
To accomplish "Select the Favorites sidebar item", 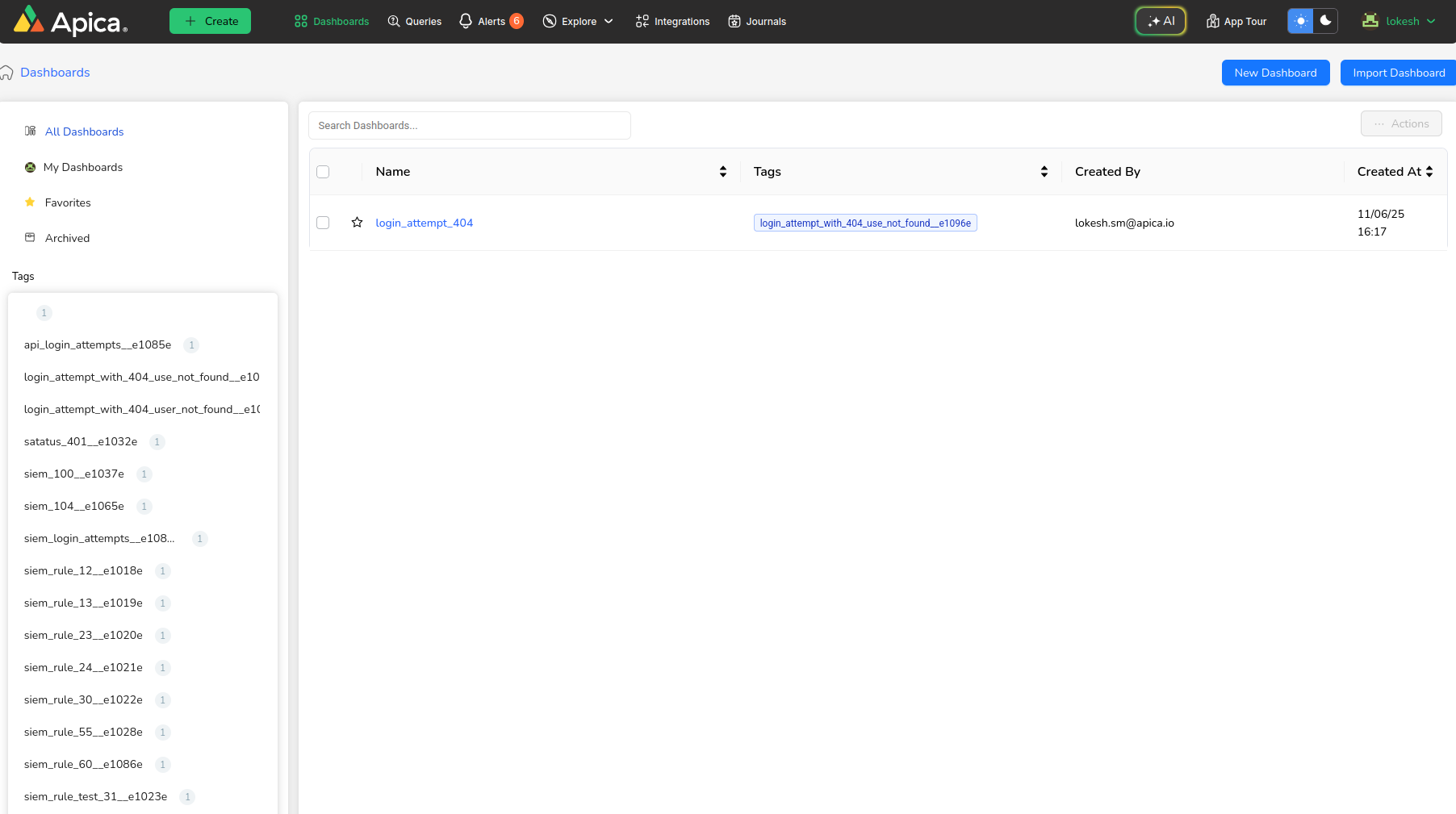I will (x=68, y=202).
